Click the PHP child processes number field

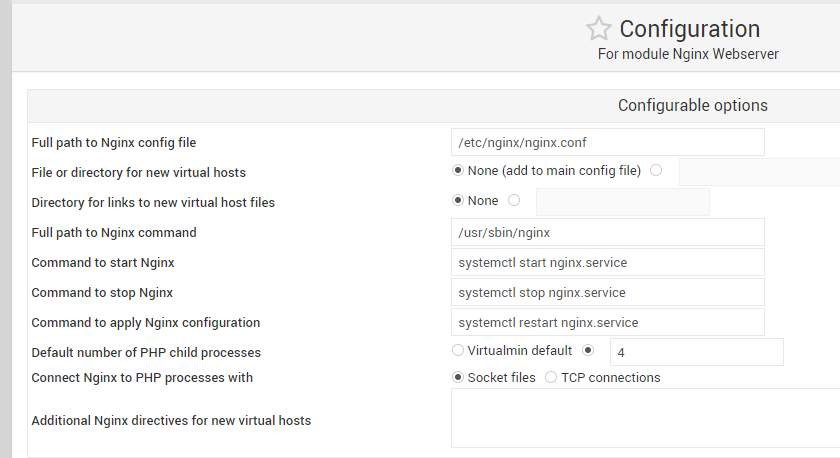point(696,352)
